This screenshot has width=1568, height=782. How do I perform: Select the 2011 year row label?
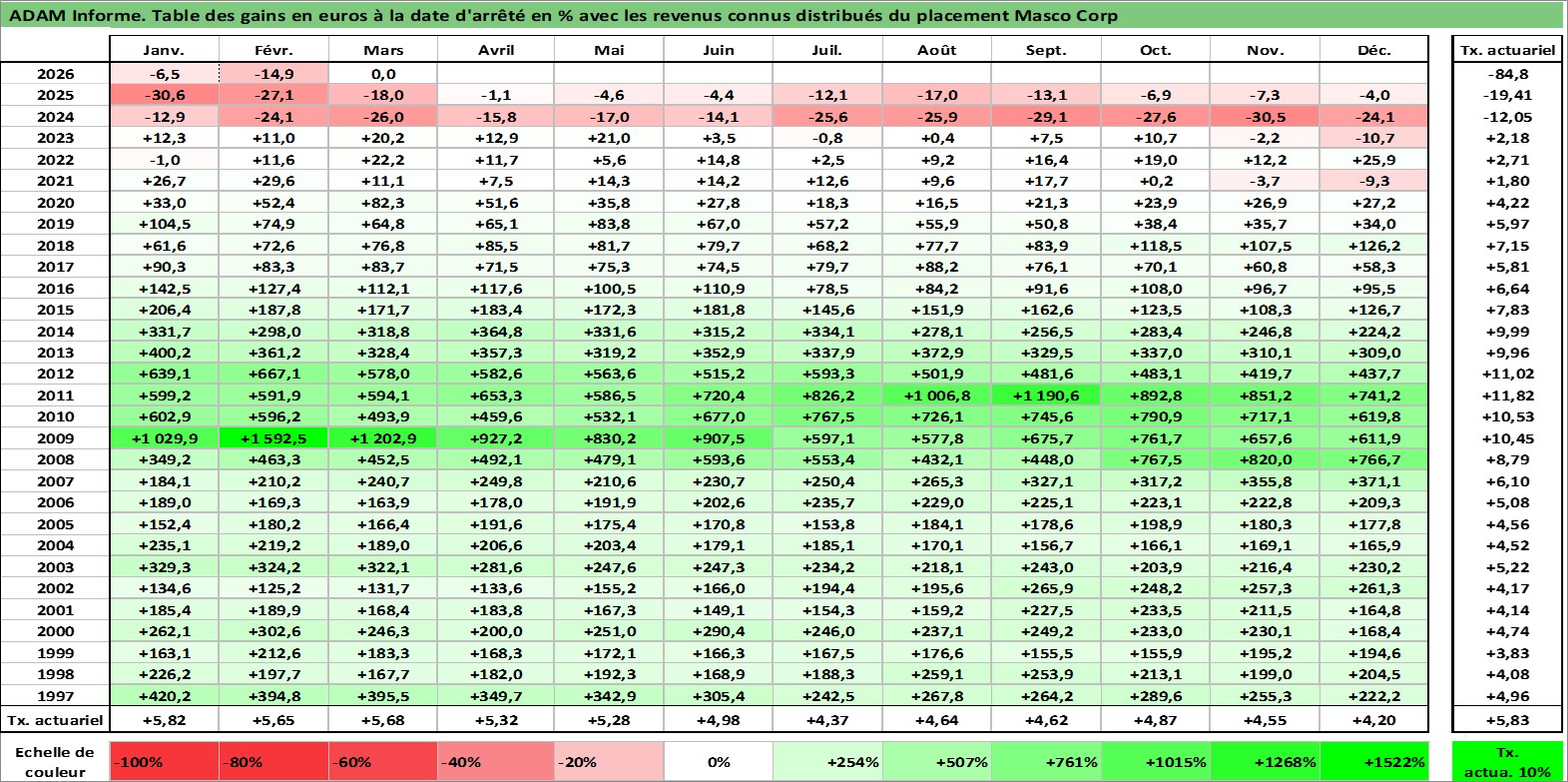click(55, 395)
